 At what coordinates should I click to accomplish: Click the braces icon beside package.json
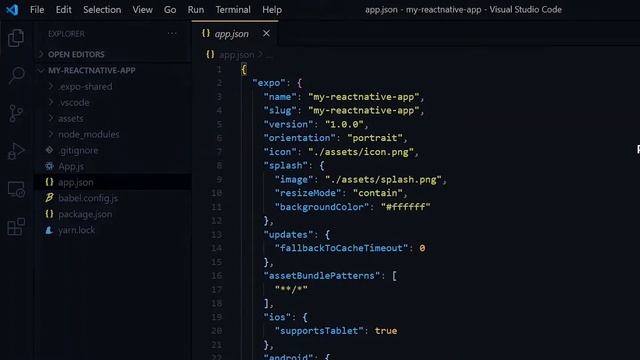pos(49,214)
